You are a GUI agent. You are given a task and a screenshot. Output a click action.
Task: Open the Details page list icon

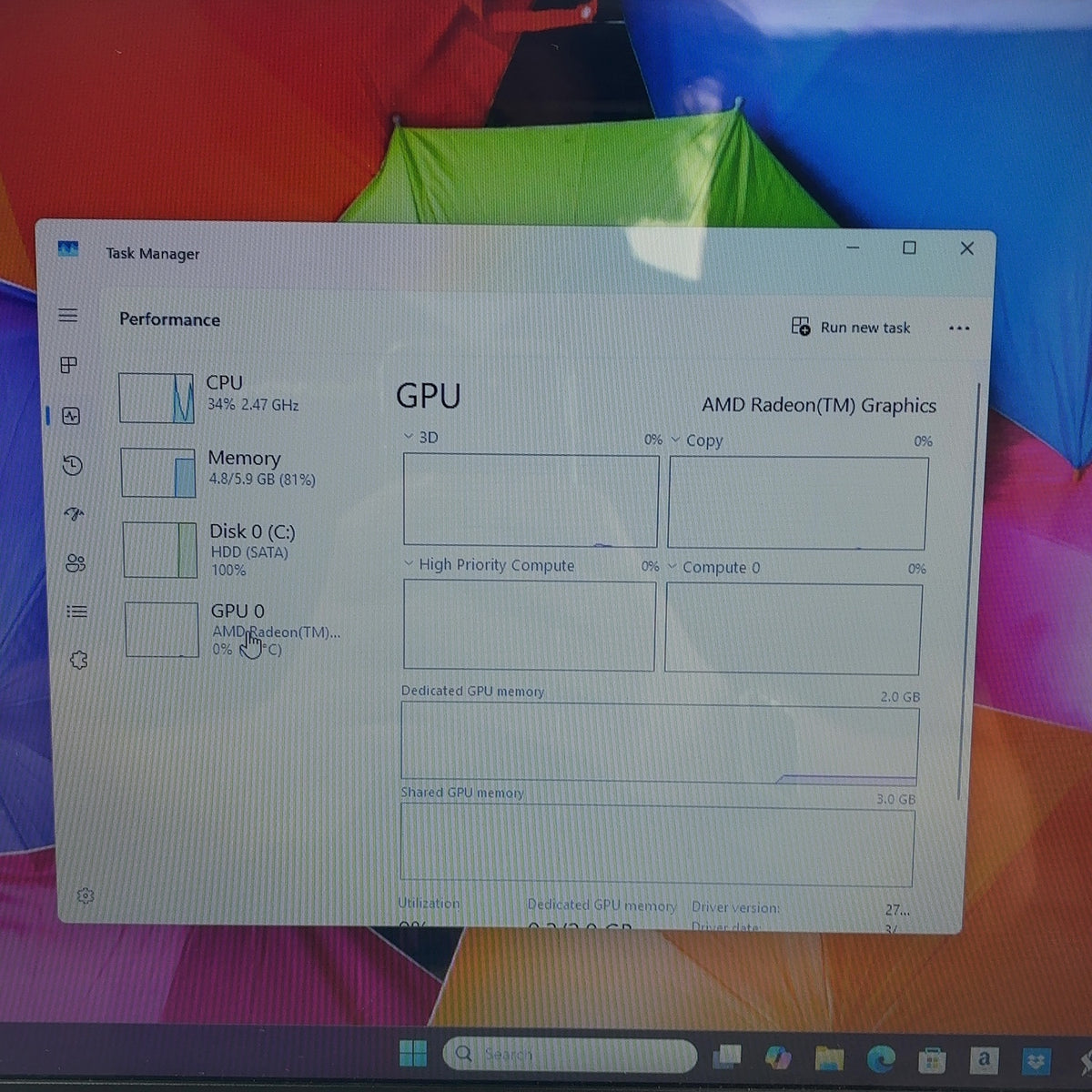click(x=77, y=612)
